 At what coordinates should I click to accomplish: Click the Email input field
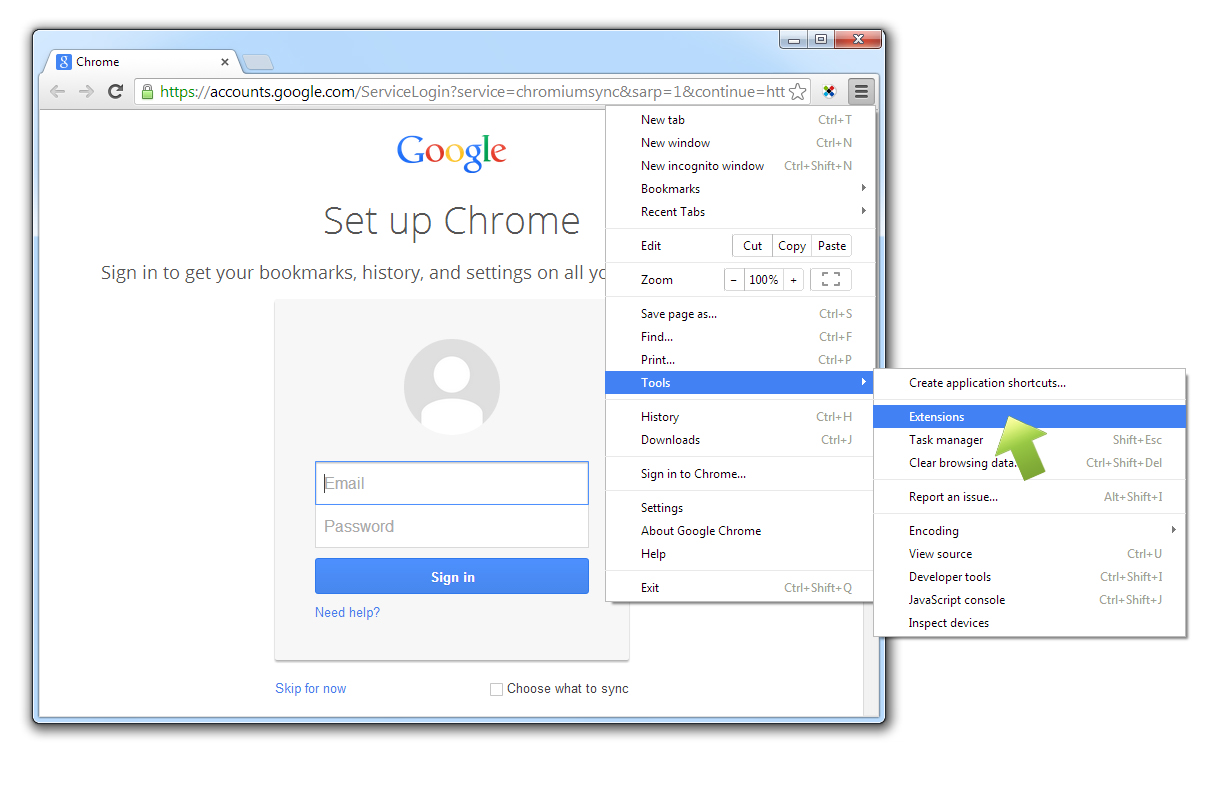452,483
